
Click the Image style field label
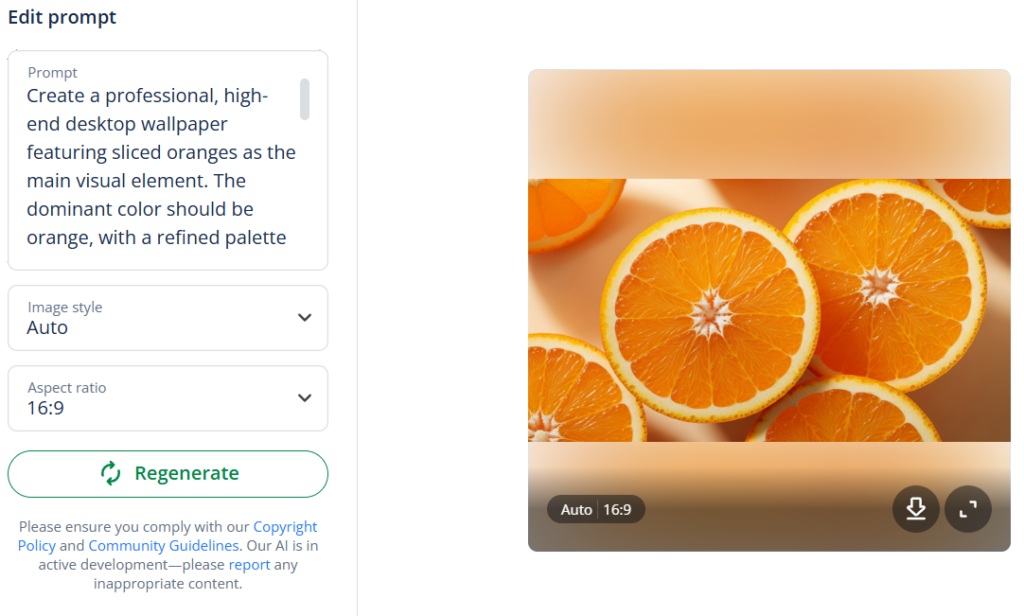[65, 308]
